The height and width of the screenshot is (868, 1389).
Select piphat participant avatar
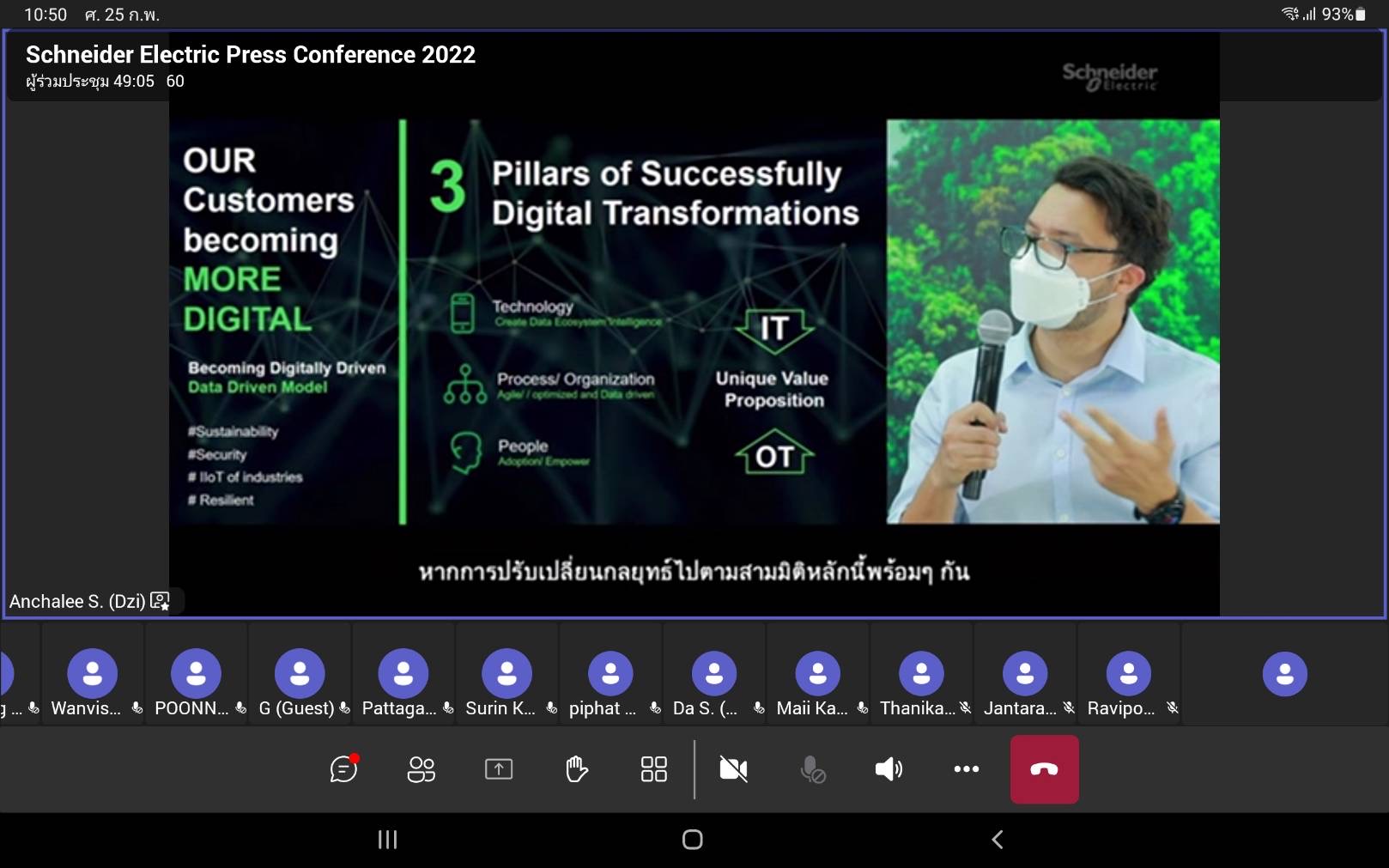pos(610,673)
